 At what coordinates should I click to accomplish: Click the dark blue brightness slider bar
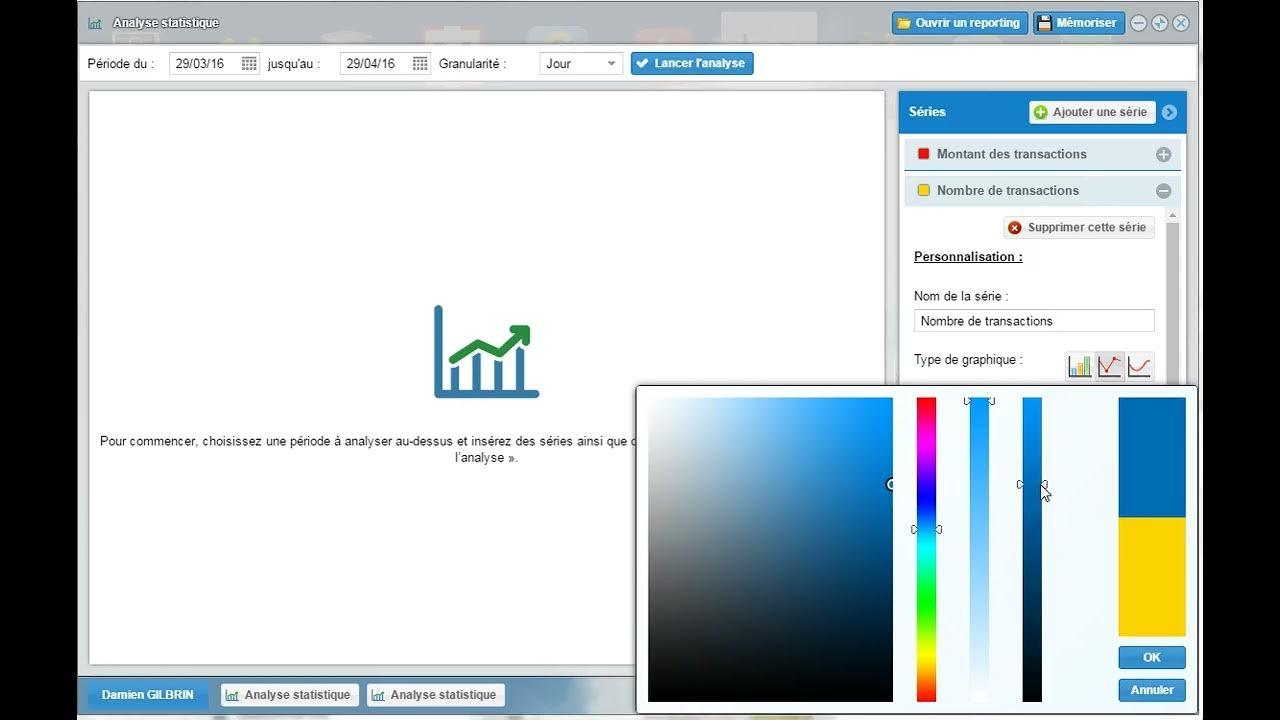(x=1032, y=549)
